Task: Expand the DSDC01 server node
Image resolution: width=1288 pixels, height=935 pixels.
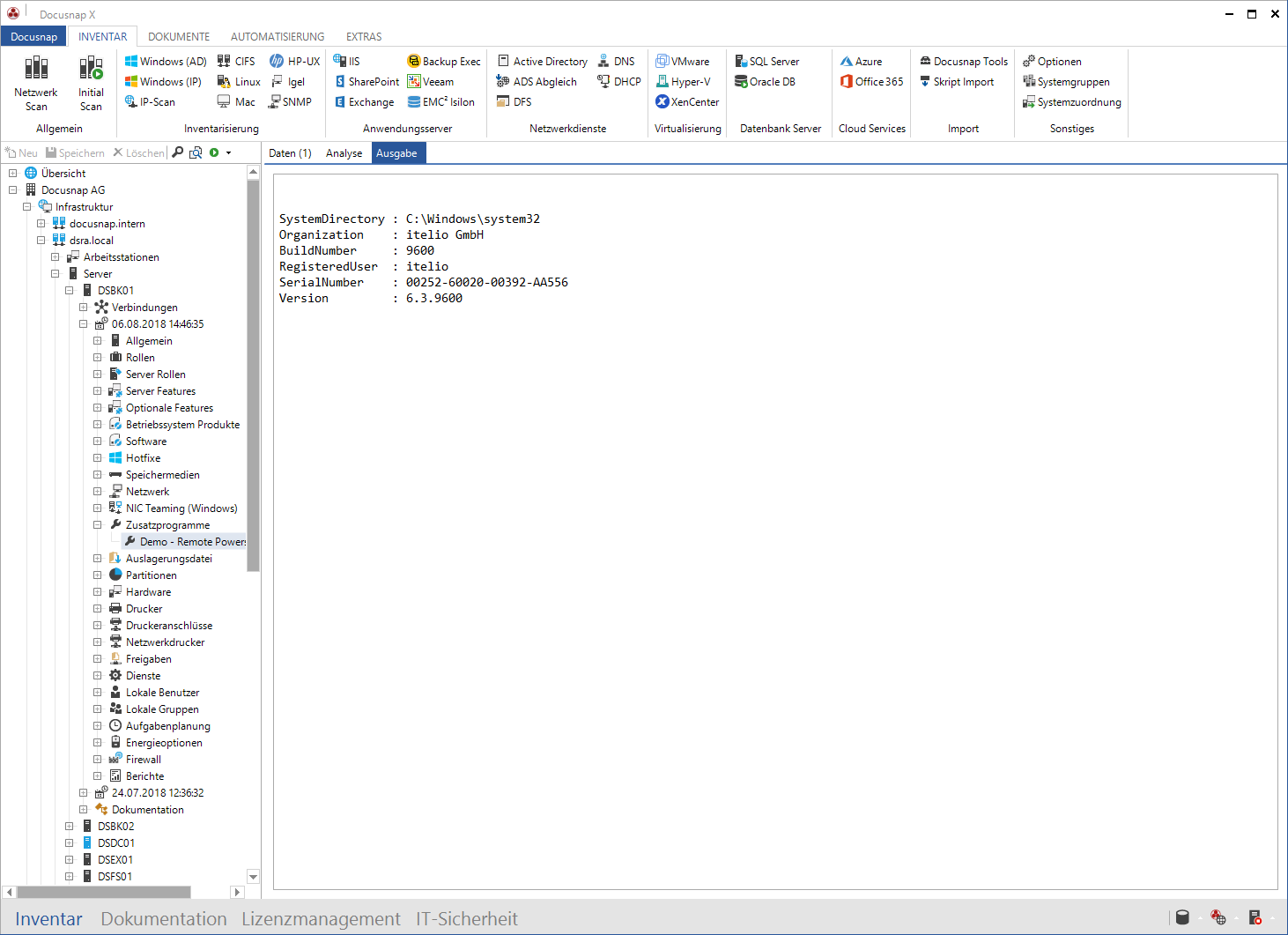Action: tap(70, 842)
